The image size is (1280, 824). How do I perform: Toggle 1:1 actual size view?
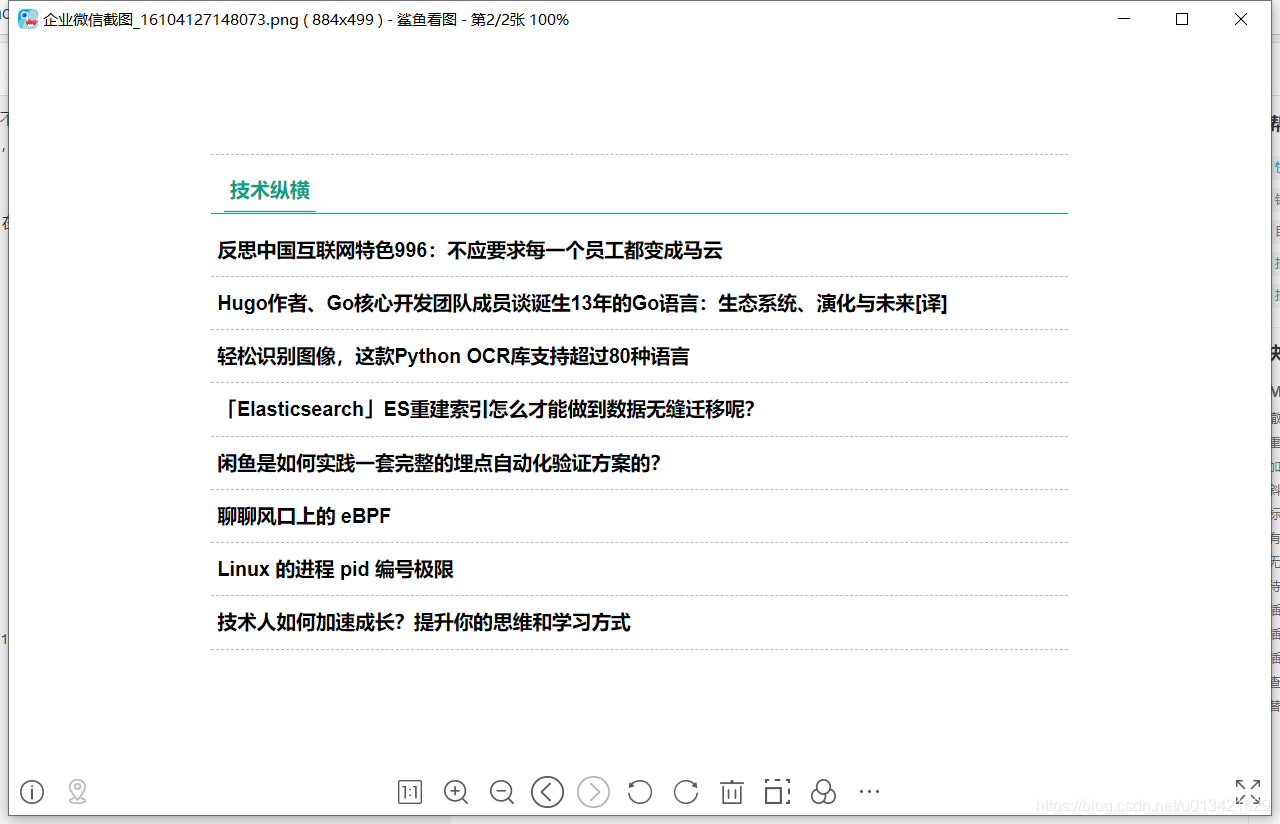[x=409, y=792]
